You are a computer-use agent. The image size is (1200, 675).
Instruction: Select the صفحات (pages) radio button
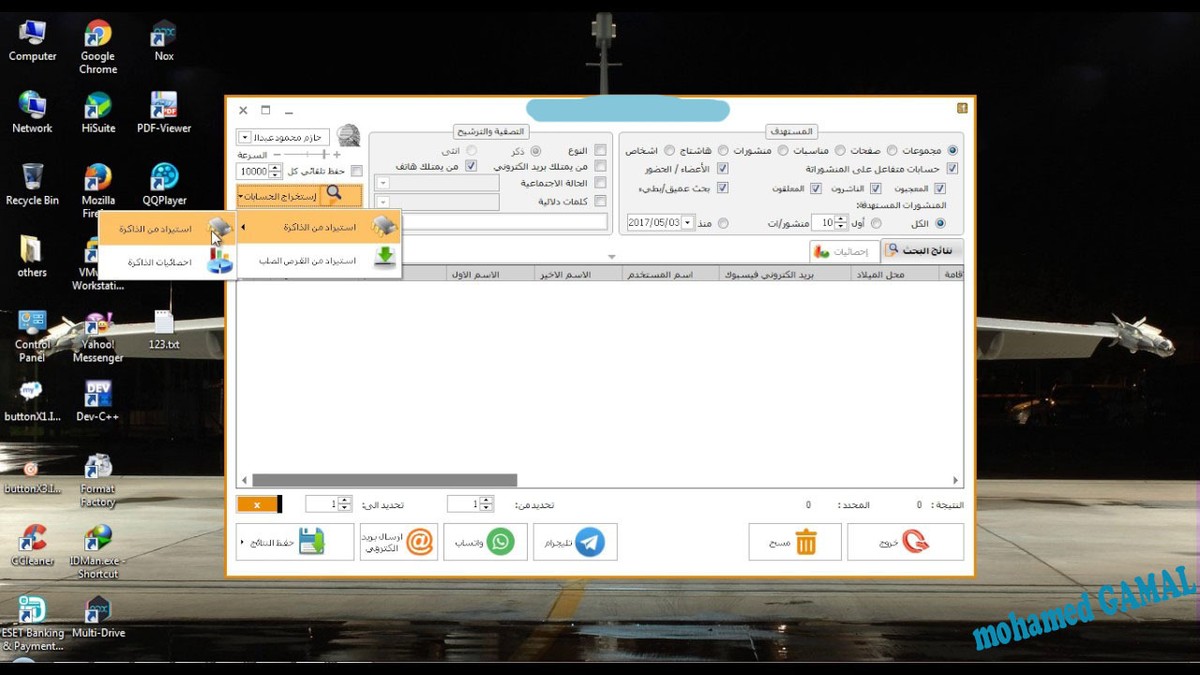892,150
